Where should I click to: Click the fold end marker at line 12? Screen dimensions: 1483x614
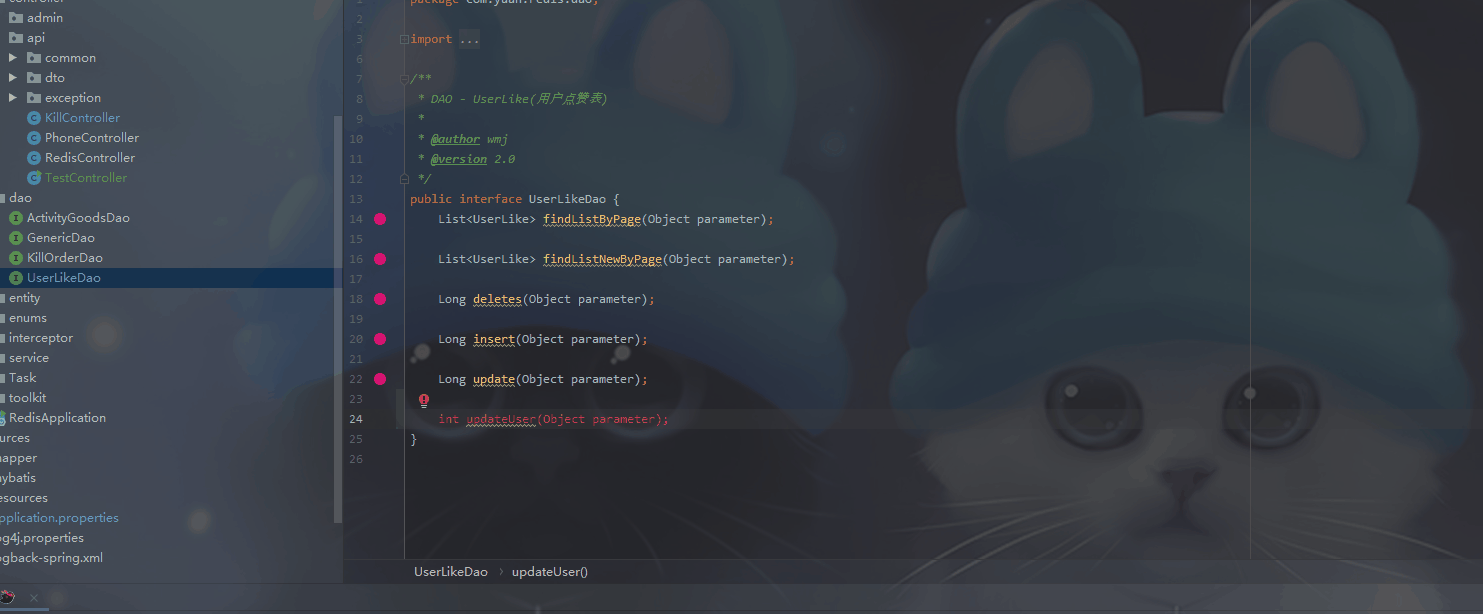tap(404, 179)
